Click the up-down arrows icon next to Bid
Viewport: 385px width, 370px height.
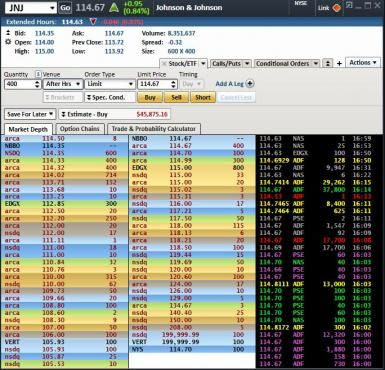(x=8, y=33)
